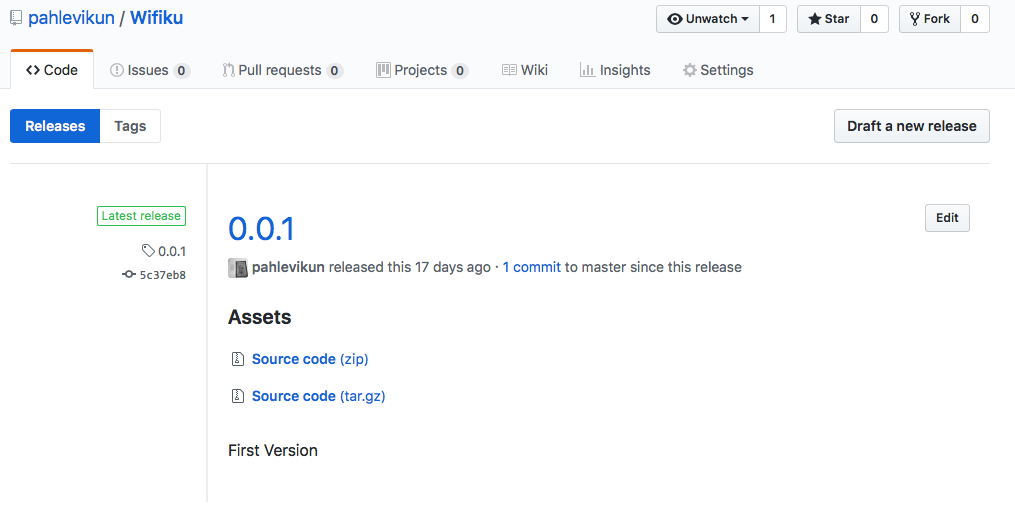This screenshot has width=1015, height=518.
Task: Open the repository Settings tab
Action: (718, 70)
